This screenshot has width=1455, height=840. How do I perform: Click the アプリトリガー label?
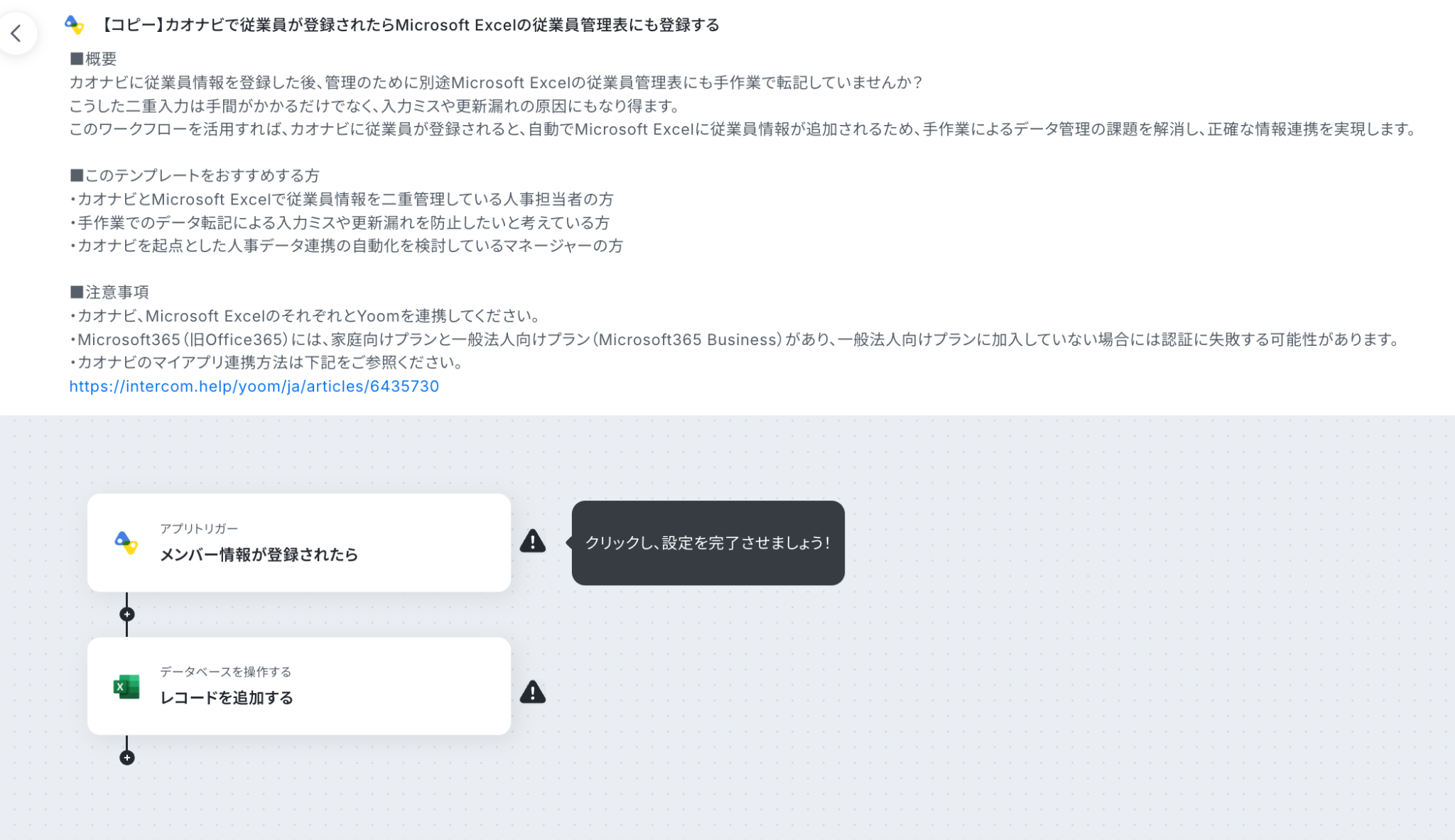pos(199,528)
